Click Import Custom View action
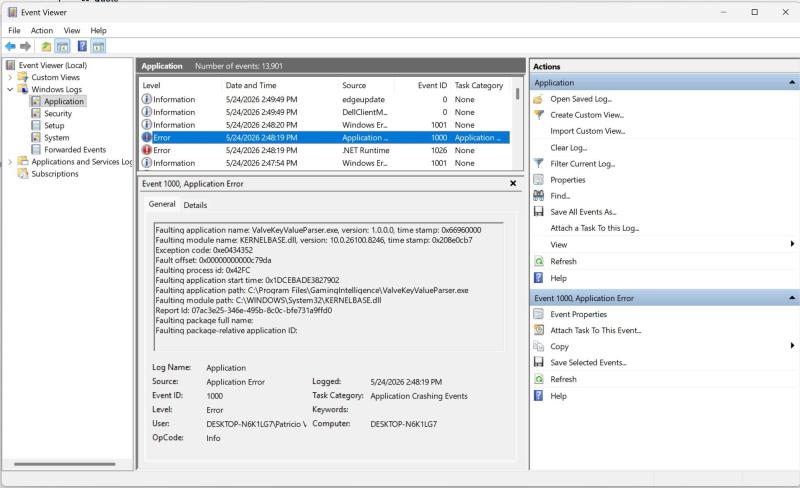This screenshot has height=488, width=800. point(588,131)
